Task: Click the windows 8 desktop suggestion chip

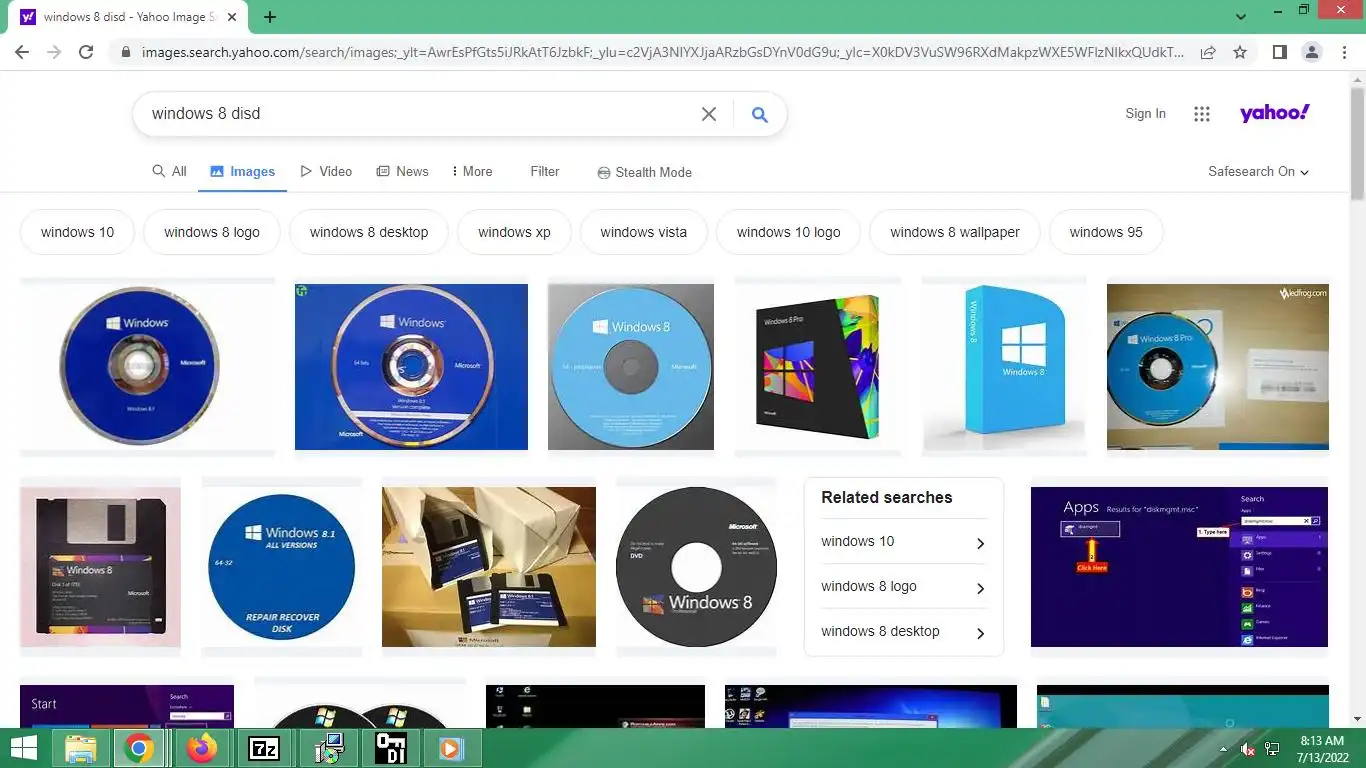Action: pyautogui.click(x=369, y=232)
